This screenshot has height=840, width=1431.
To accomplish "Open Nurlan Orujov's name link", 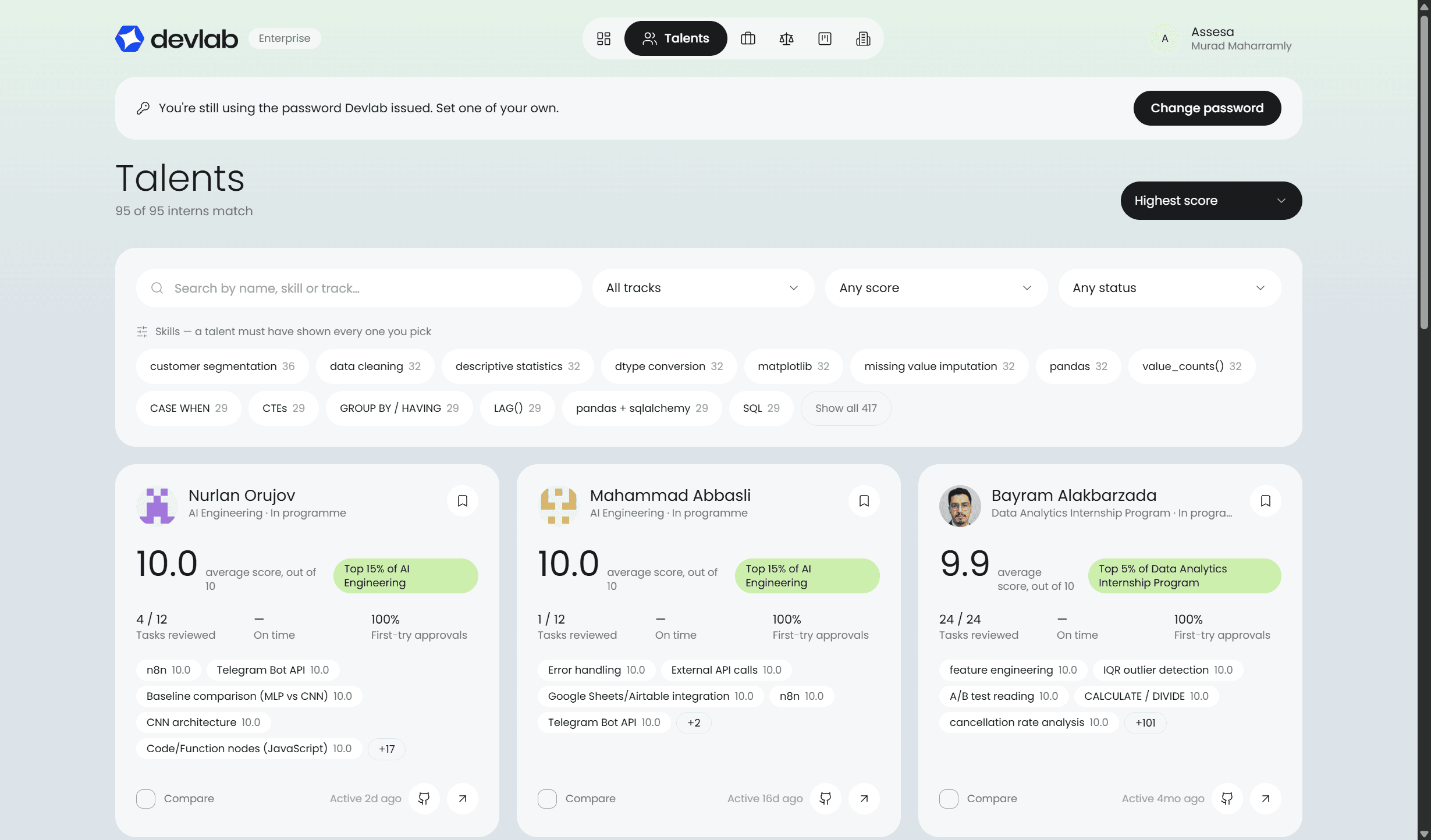I will click(x=242, y=495).
